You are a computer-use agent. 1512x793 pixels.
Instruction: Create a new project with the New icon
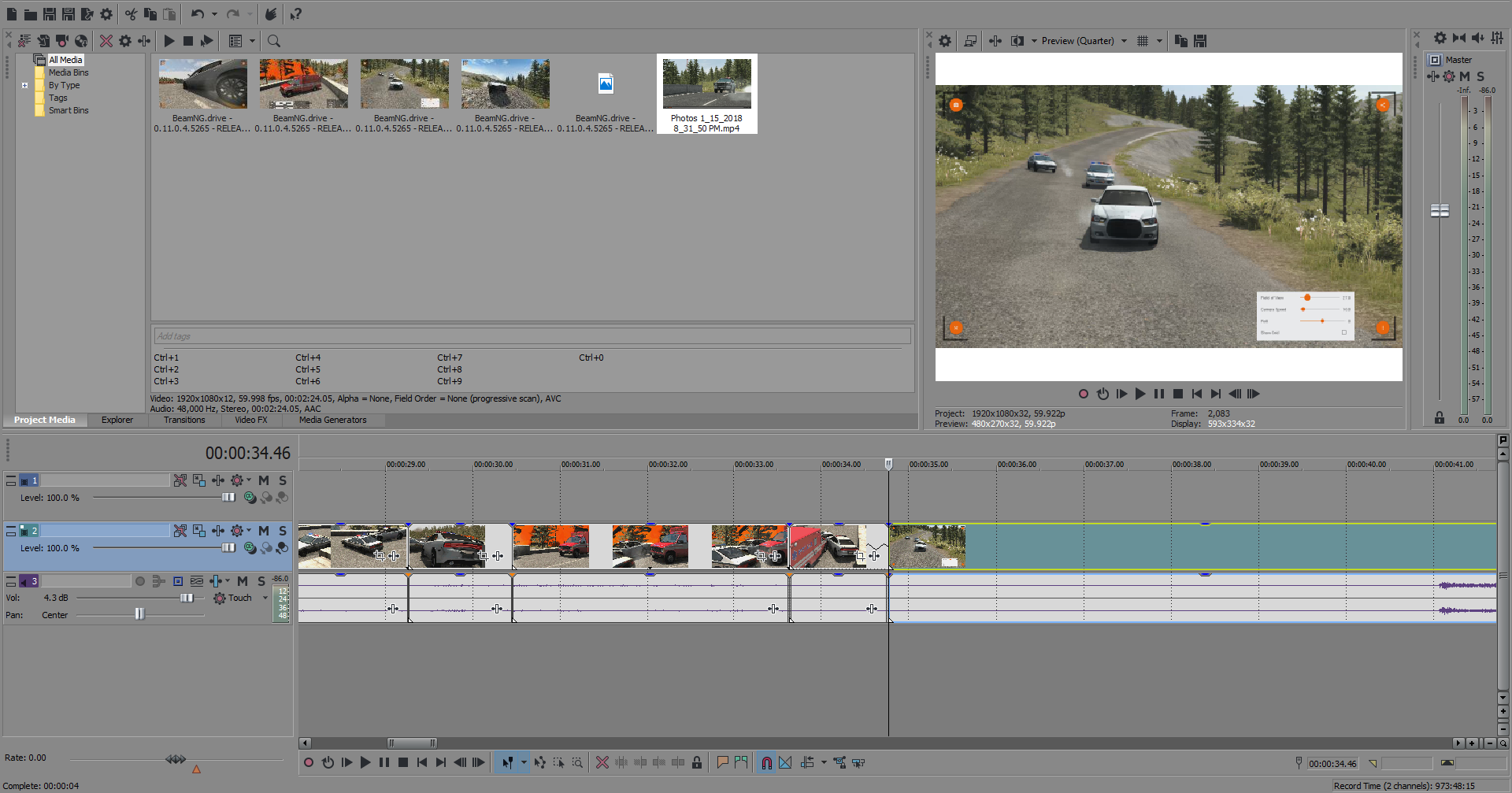pyautogui.click(x=12, y=14)
